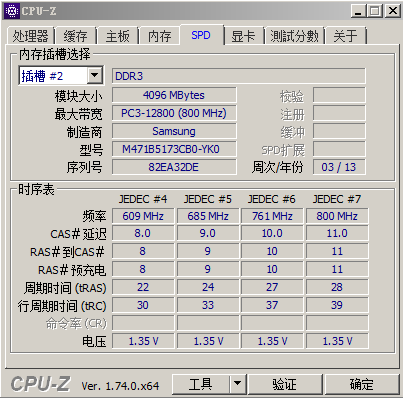Click the 确定 button

361,384
